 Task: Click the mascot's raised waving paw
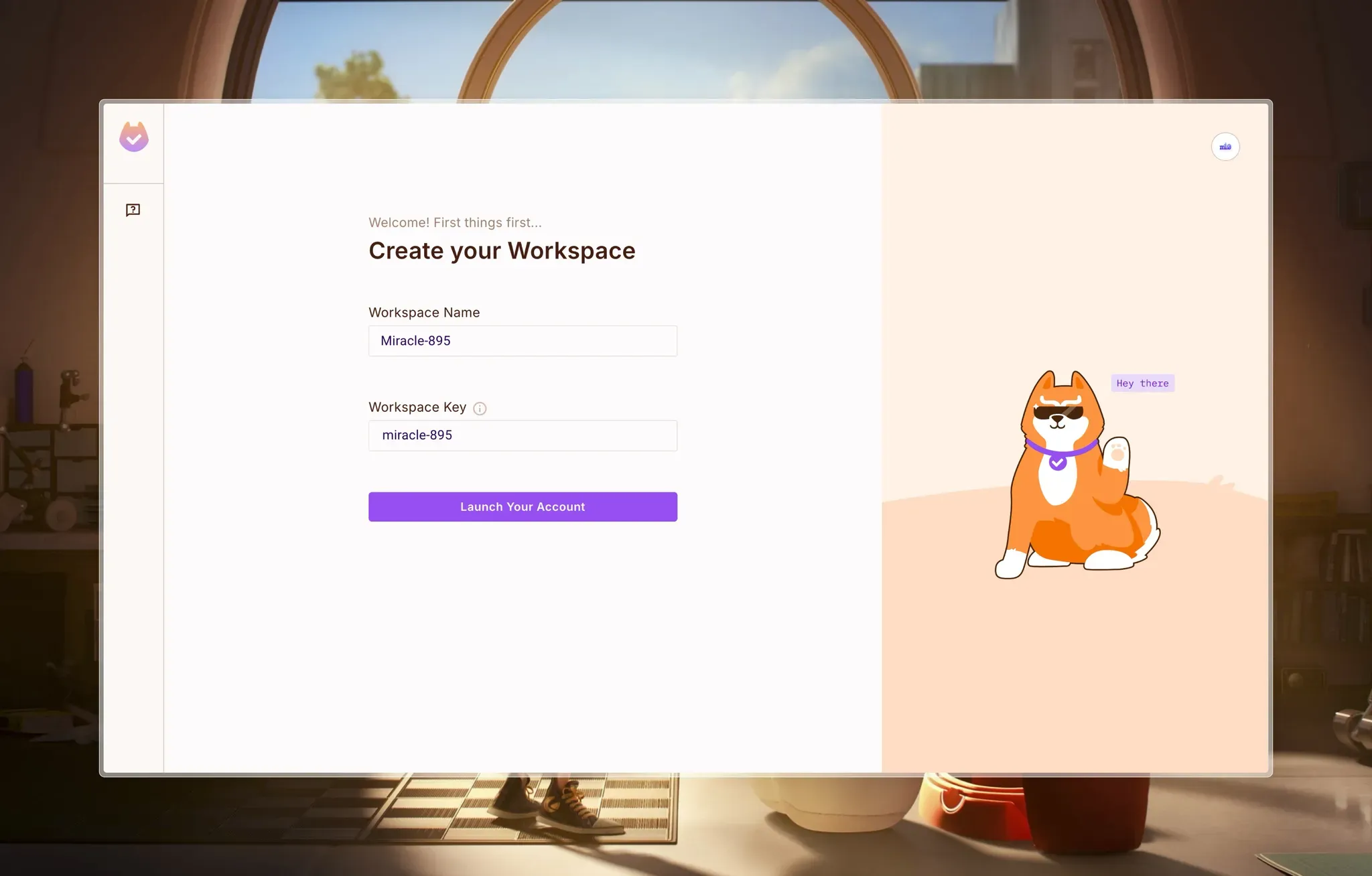1116,454
